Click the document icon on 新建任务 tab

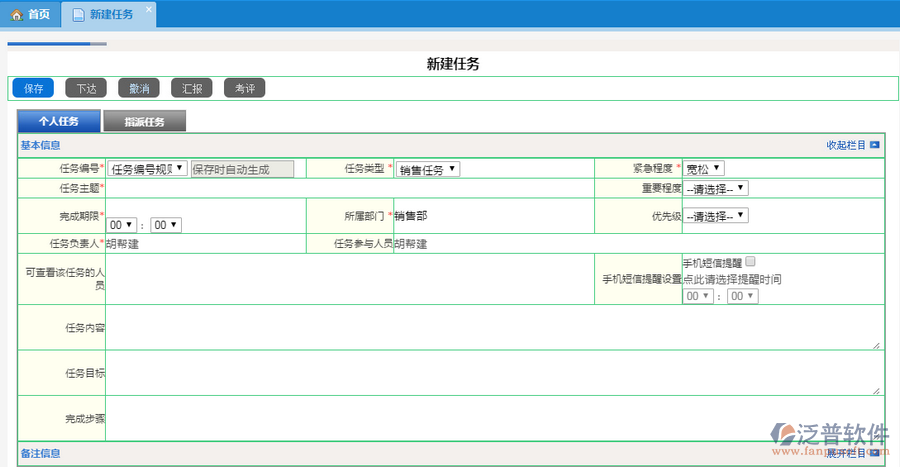click(78, 14)
